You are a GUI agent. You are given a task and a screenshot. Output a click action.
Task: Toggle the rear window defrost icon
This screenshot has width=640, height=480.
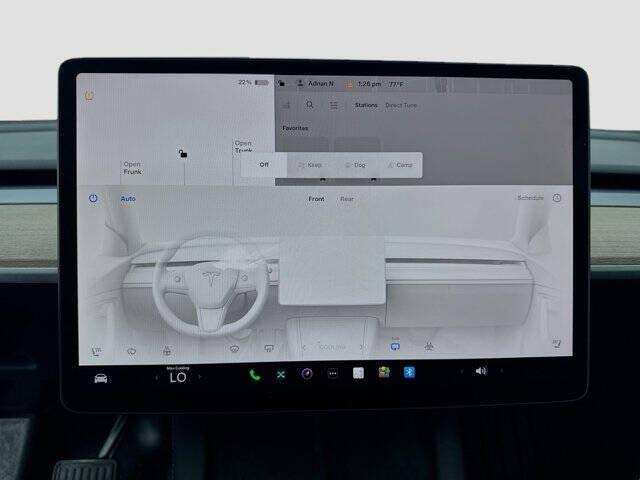[269, 348]
